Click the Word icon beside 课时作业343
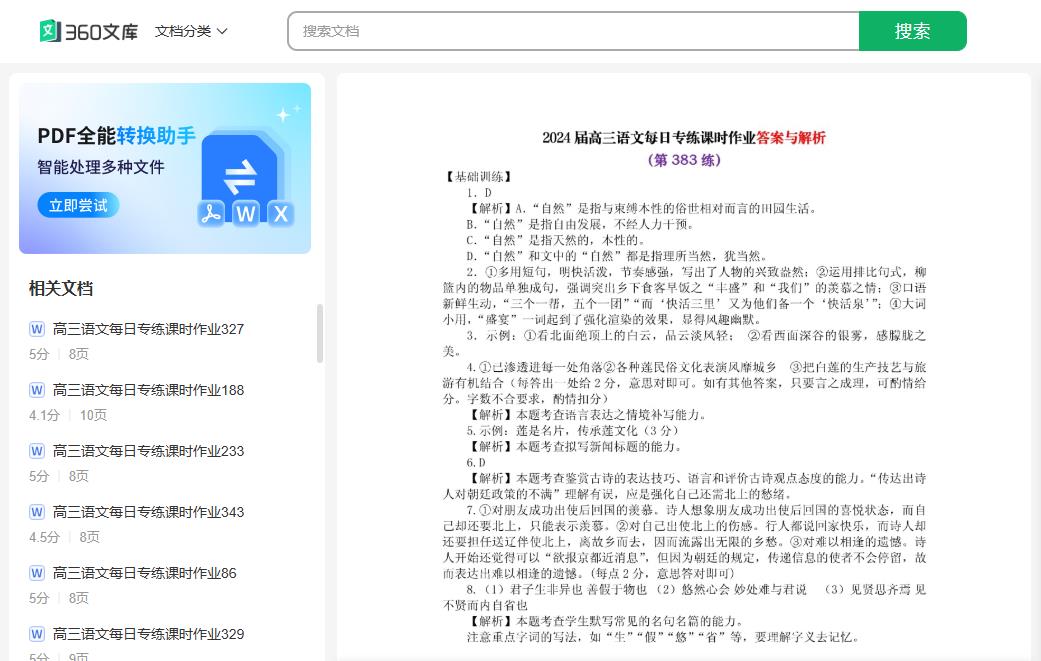This screenshot has height=661, width=1041. pyautogui.click(x=37, y=512)
